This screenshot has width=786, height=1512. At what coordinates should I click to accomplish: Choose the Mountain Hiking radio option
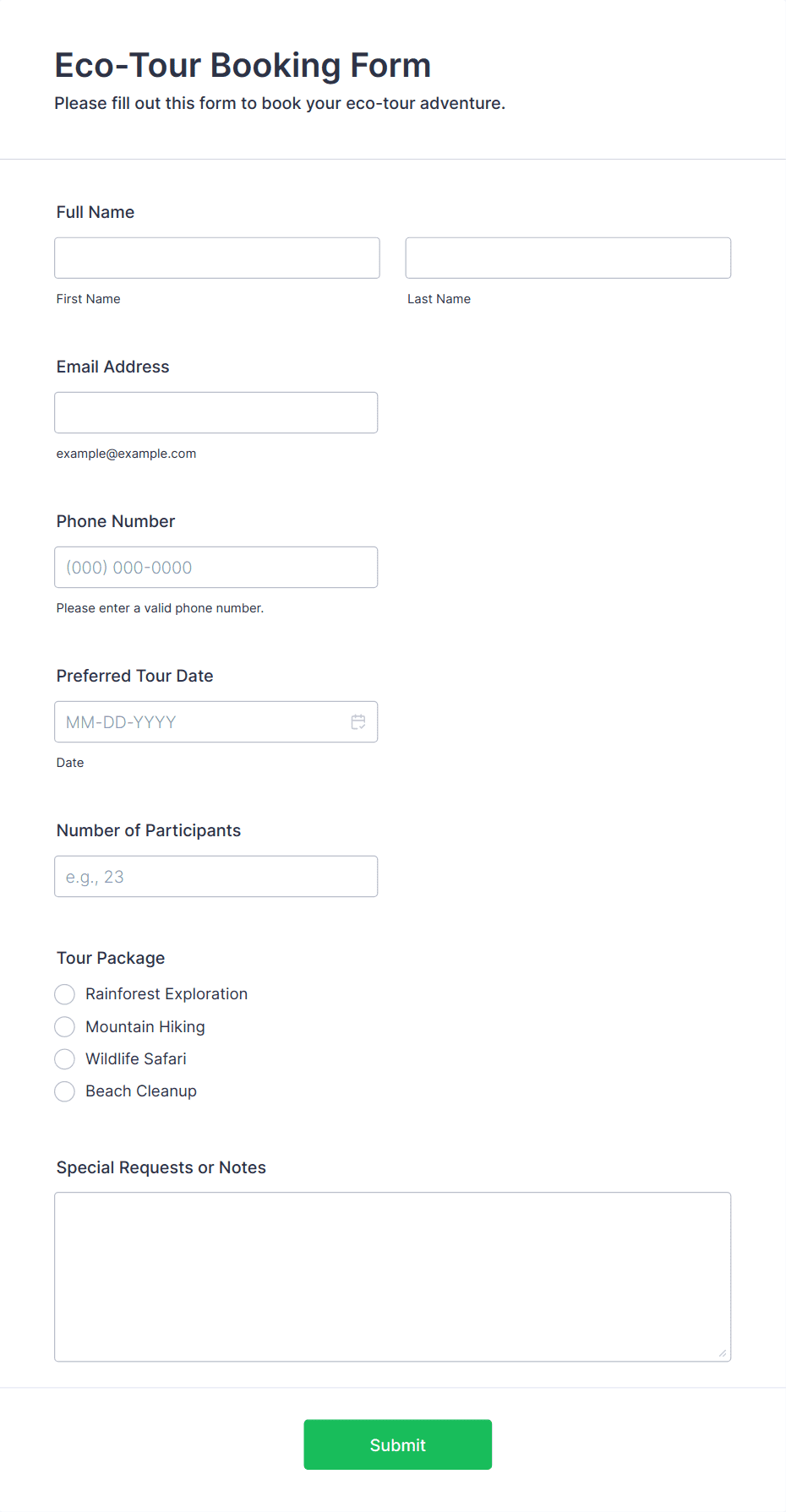coord(65,1027)
